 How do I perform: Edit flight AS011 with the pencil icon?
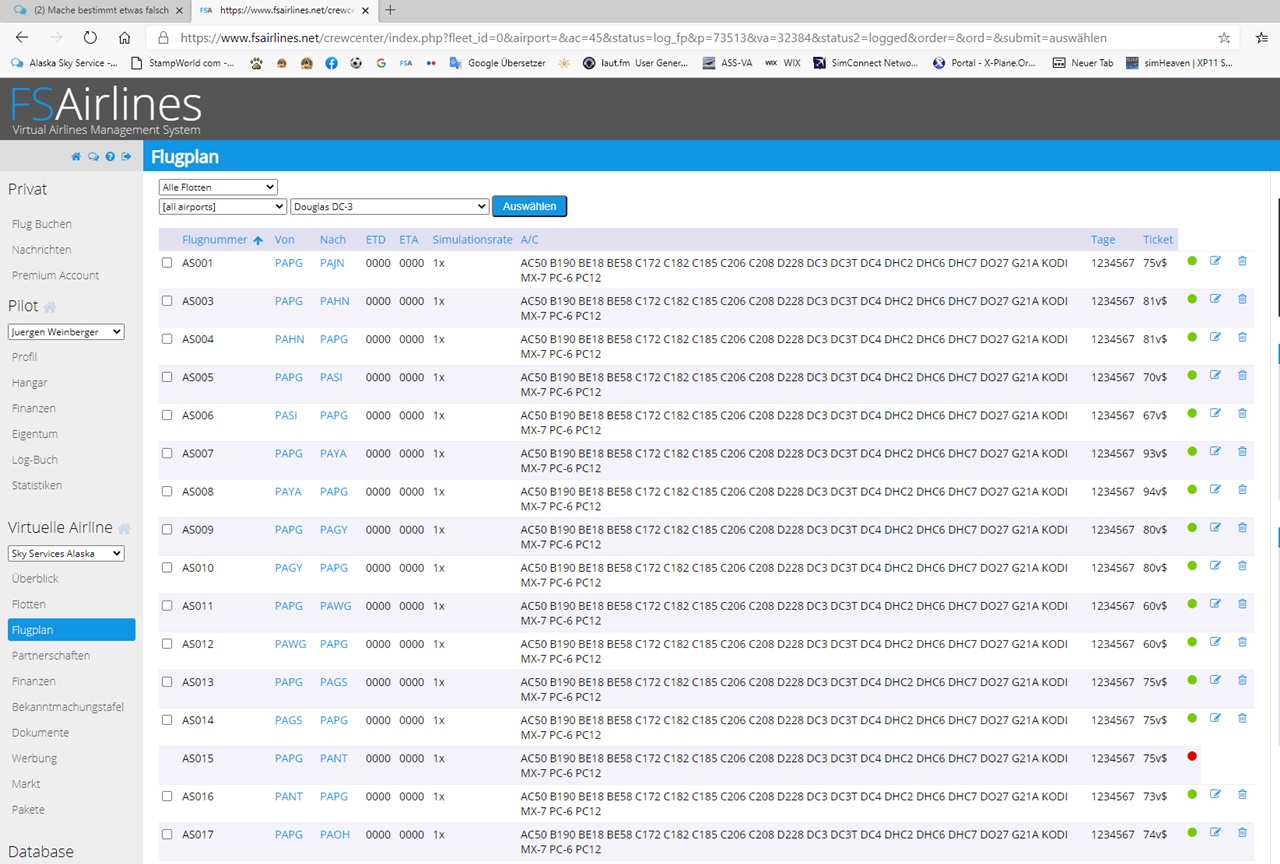point(1216,603)
